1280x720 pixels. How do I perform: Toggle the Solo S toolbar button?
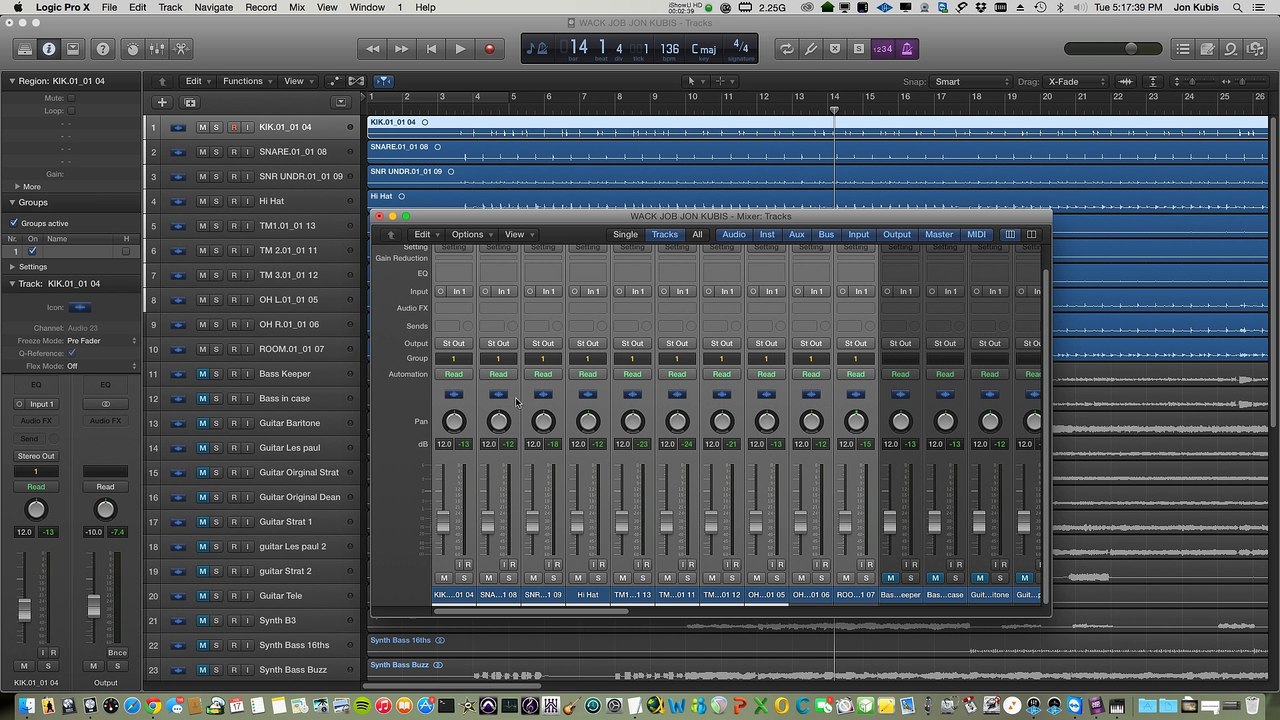pyautogui.click(x=859, y=48)
